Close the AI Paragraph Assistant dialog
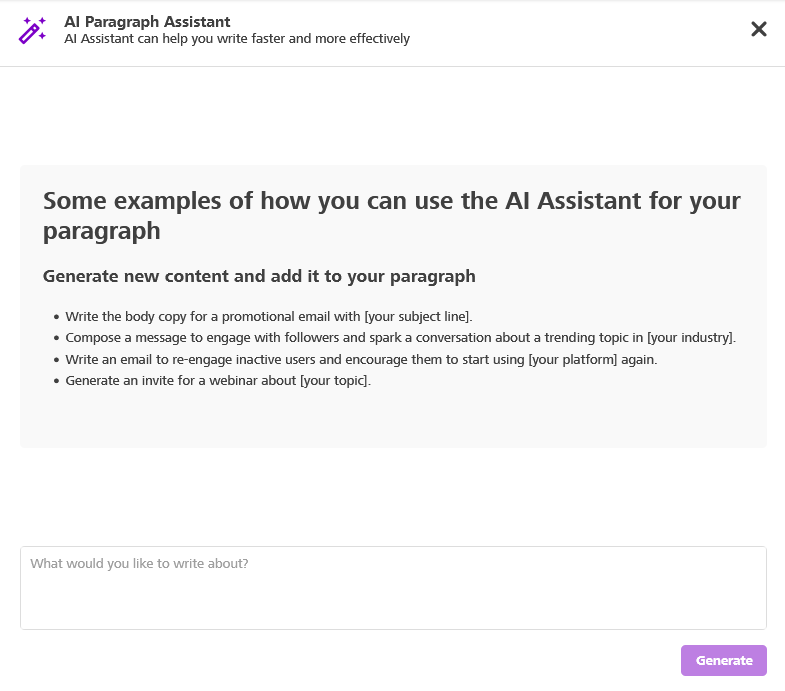This screenshot has width=785, height=691. (x=758, y=29)
